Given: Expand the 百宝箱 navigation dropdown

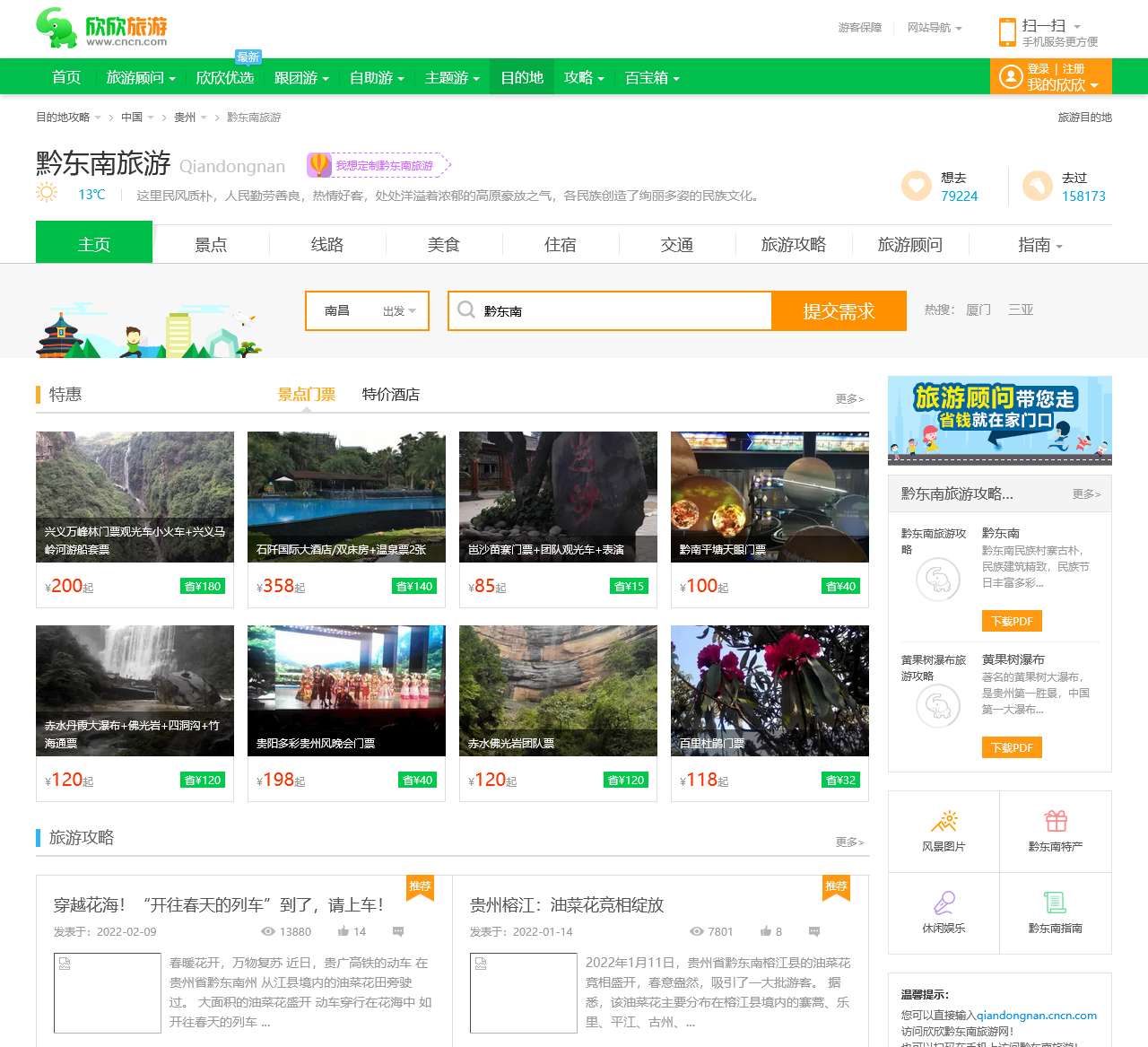Looking at the screenshot, I should [652, 77].
